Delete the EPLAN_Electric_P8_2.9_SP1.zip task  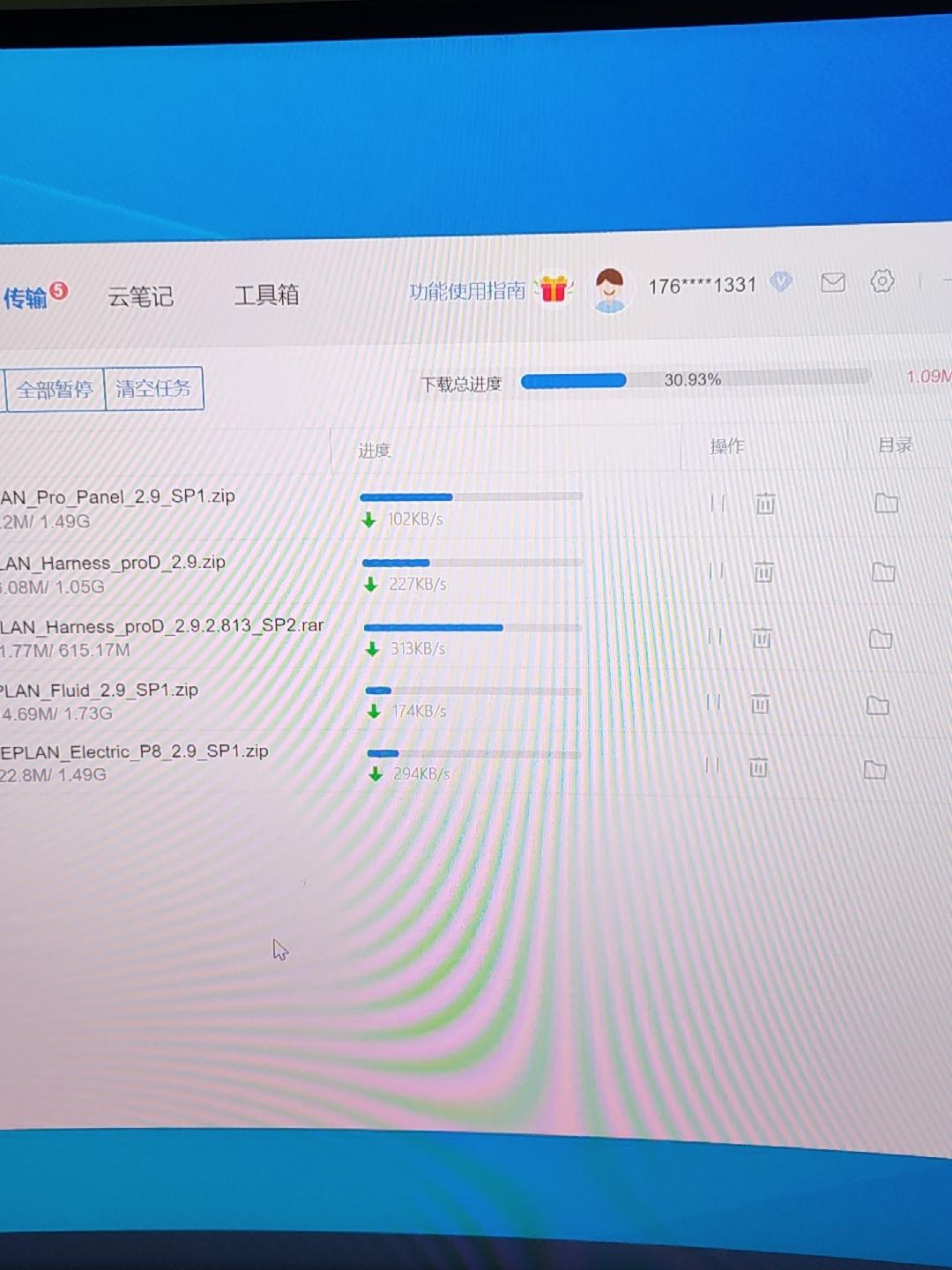coord(758,767)
